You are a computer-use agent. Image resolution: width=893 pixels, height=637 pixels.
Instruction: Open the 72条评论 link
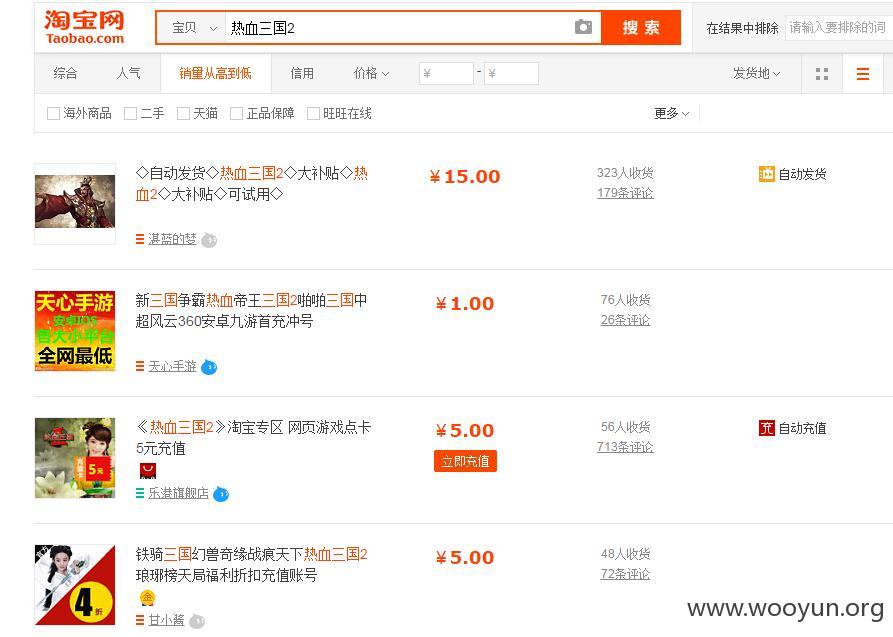coord(625,574)
